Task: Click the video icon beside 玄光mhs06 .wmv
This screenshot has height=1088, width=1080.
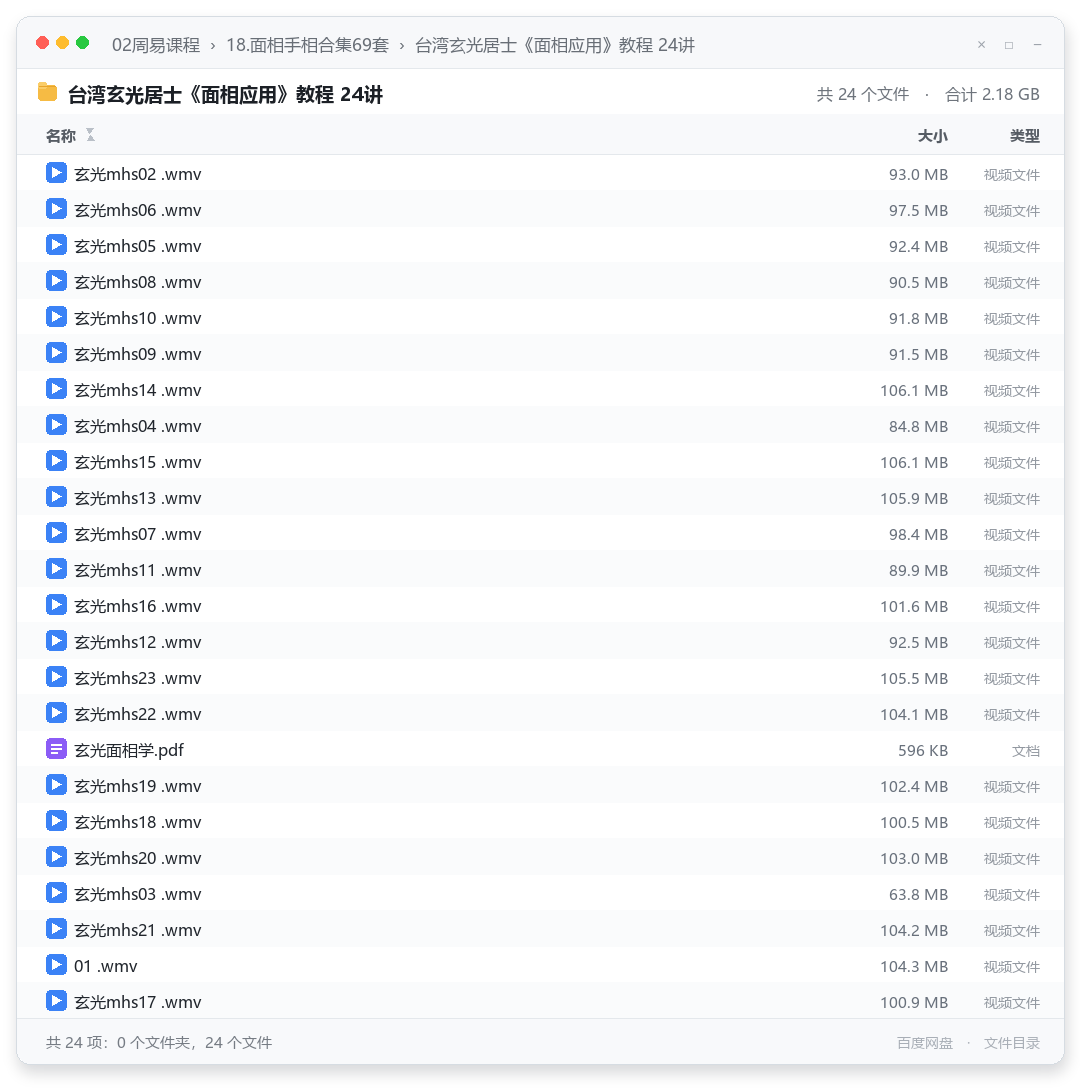Action: tap(56, 209)
